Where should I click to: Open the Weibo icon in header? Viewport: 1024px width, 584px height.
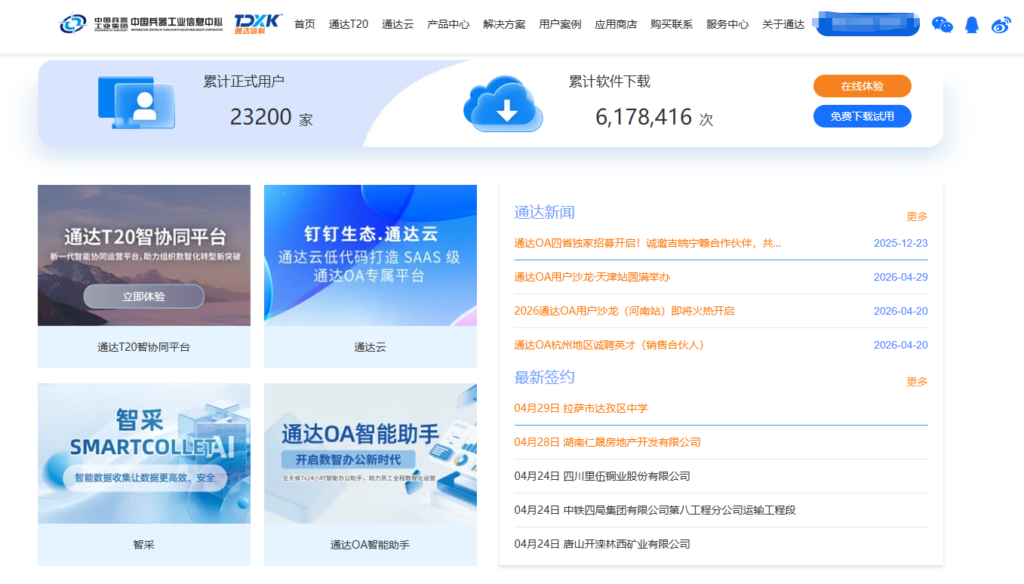(x=1001, y=25)
